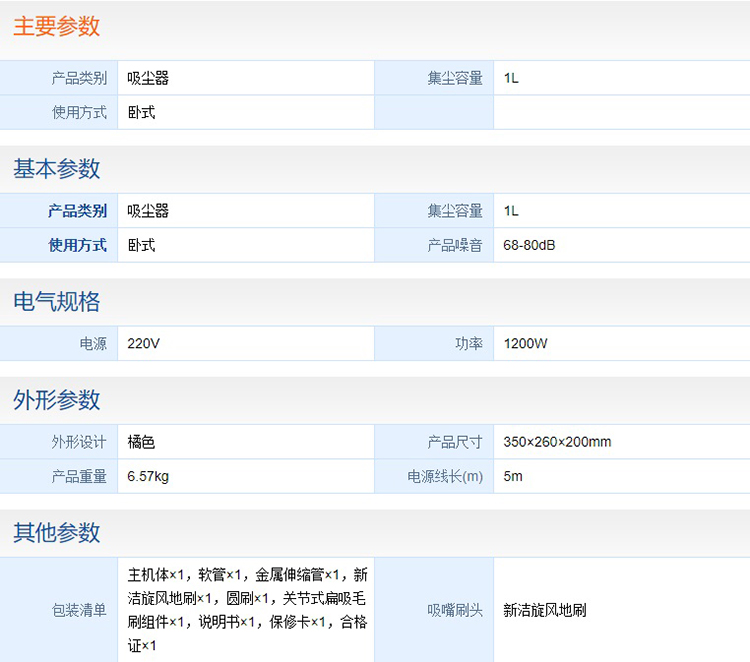750x662 pixels.
Task: Click the 5m cable length value
Action: point(513,476)
